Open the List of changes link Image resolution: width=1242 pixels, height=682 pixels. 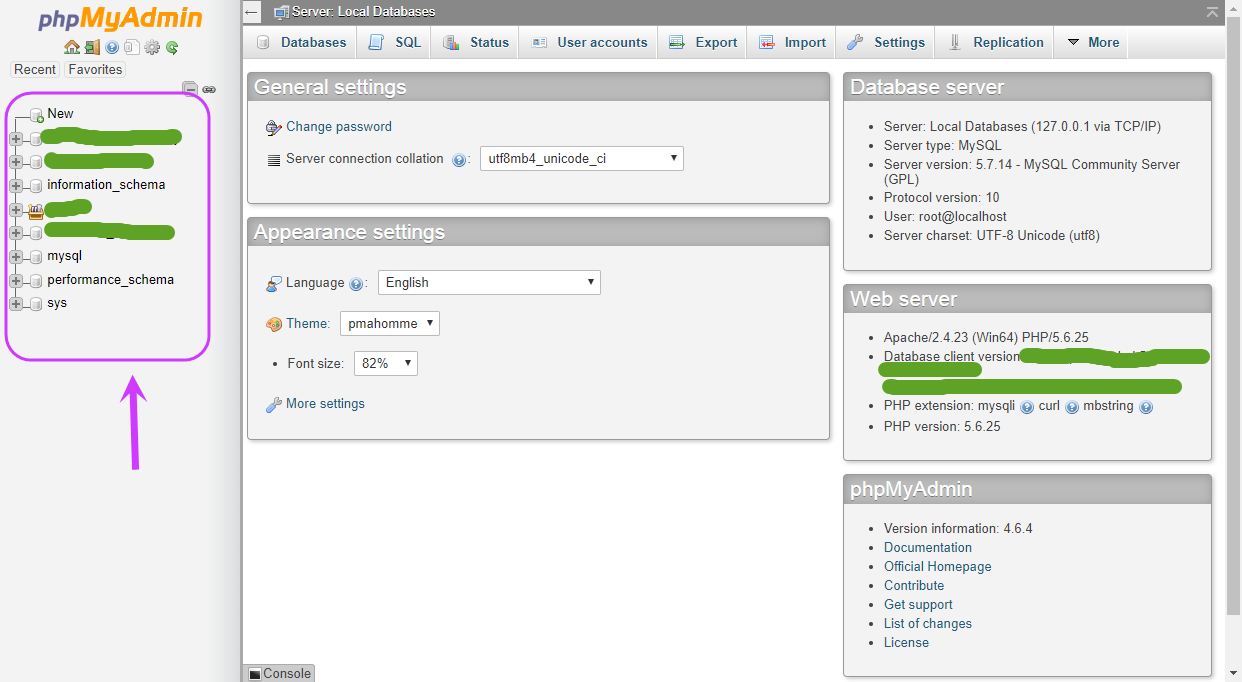click(x=928, y=624)
